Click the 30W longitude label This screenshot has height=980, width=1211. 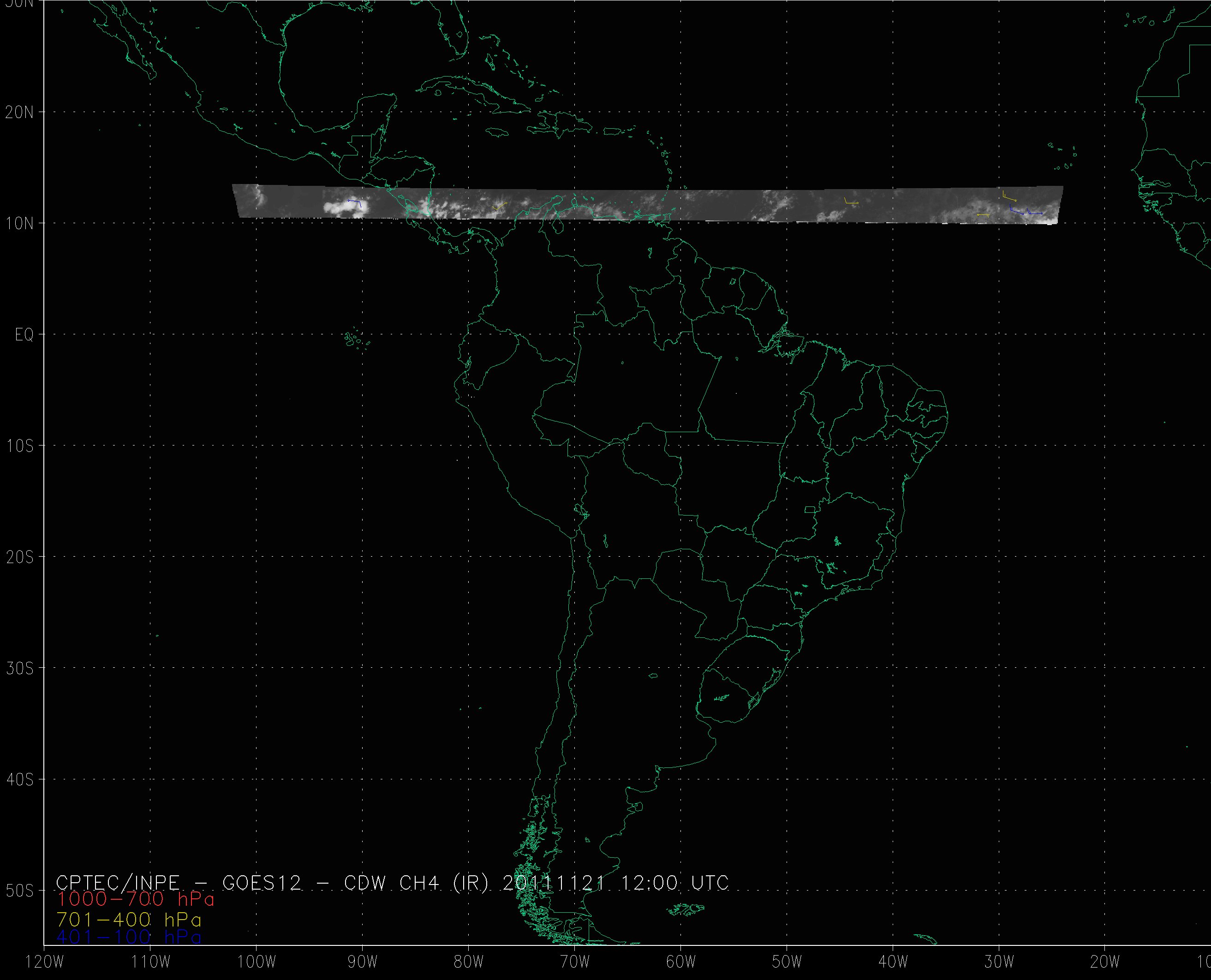coord(999,962)
